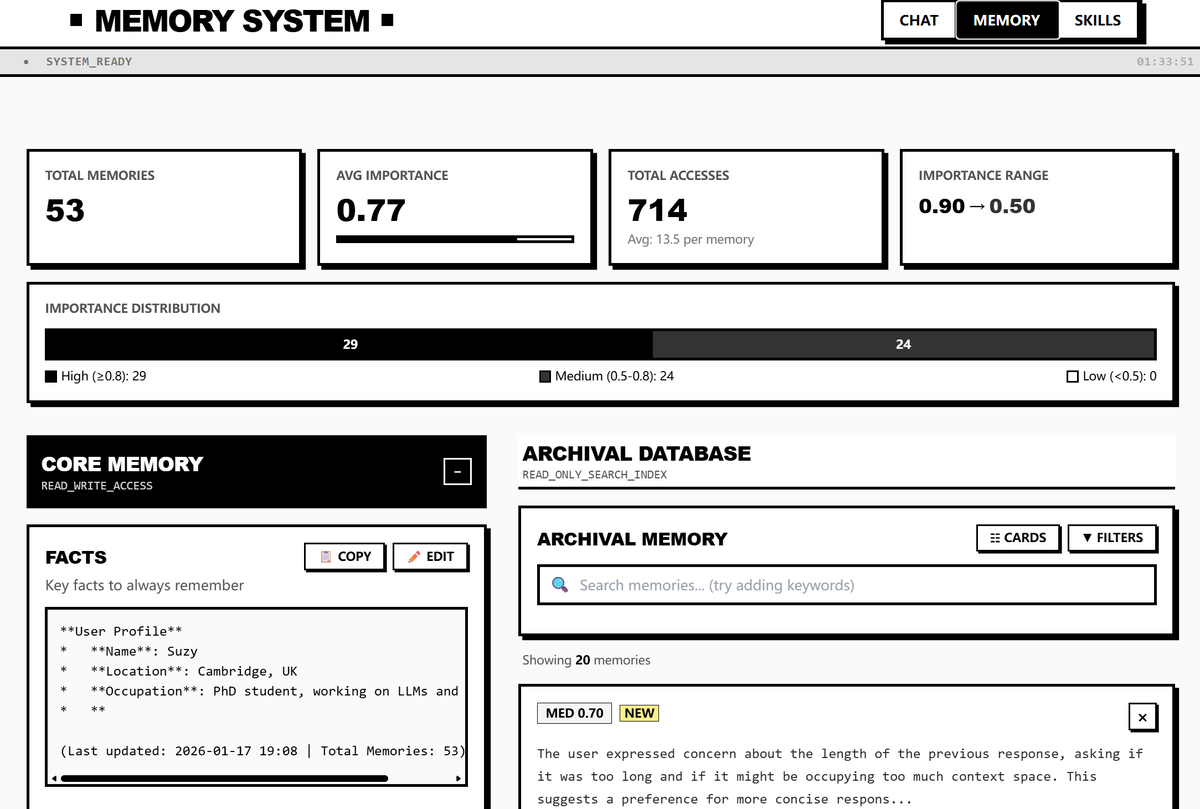The width and height of the screenshot is (1200, 809).
Task: Click the '**Name**: Suzy' line
Action: pyautogui.click(x=129, y=651)
